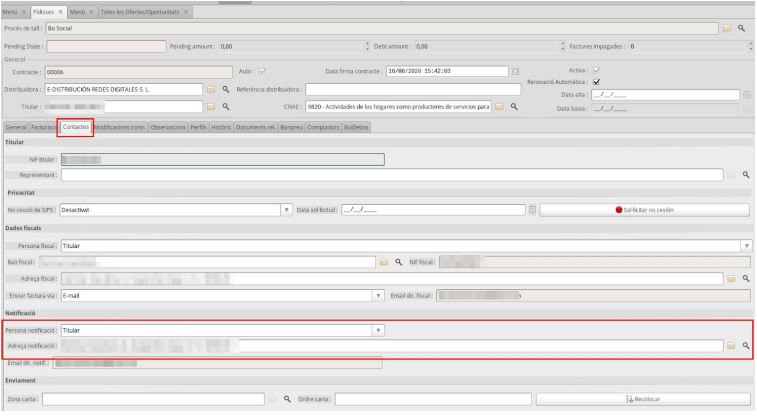The image size is (757, 417).
Task: Adjust Pending amount stepper arrows
Action: pyautogui.click(x=367, y=46)
